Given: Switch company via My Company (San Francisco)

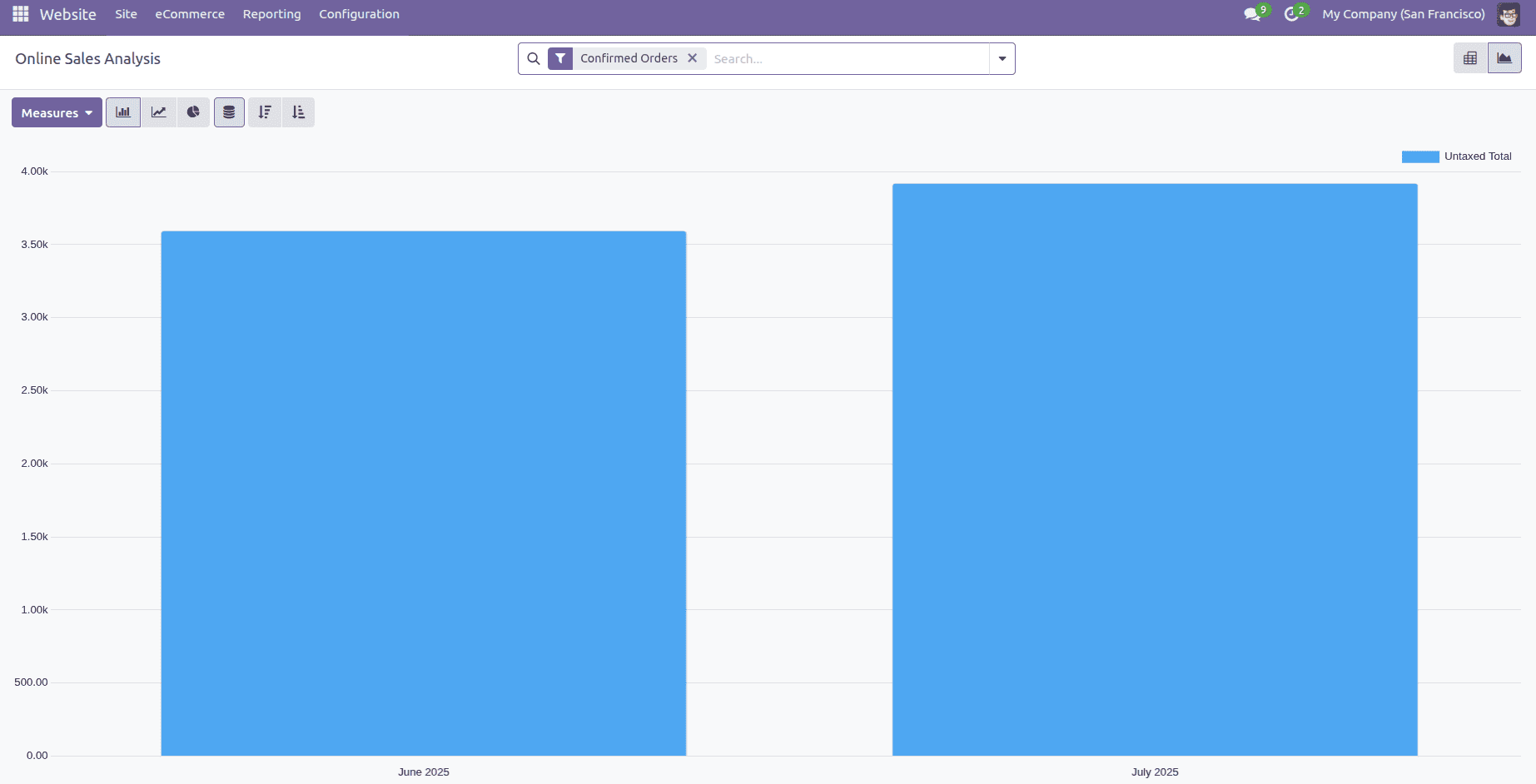Looking at the screenshot, I should pyautogui.click(x=1404, y=14).
